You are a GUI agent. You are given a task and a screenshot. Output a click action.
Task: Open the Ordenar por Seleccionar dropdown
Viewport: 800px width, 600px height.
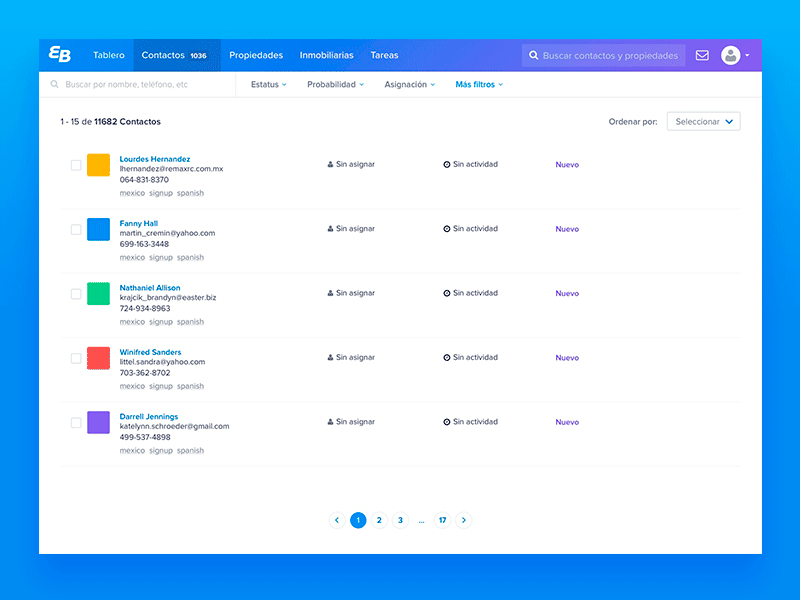coord(703,122)
